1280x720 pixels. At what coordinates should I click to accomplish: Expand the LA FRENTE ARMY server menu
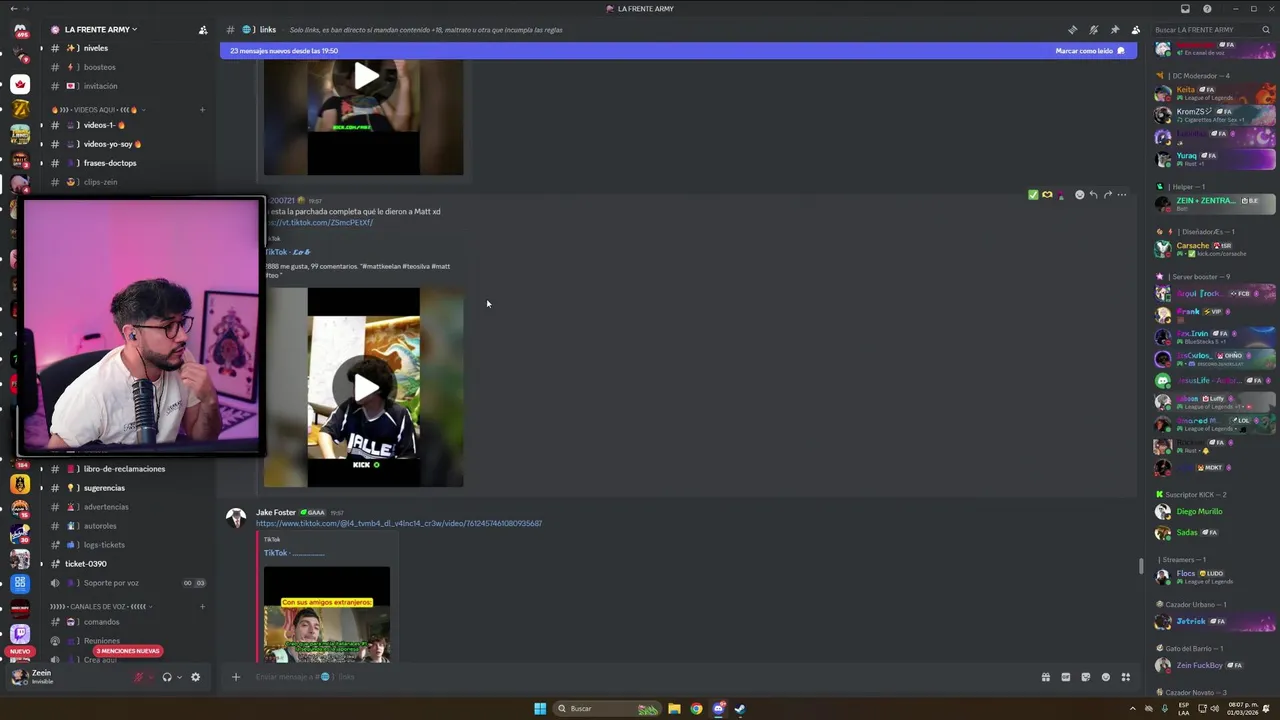(x=100, y=30)
